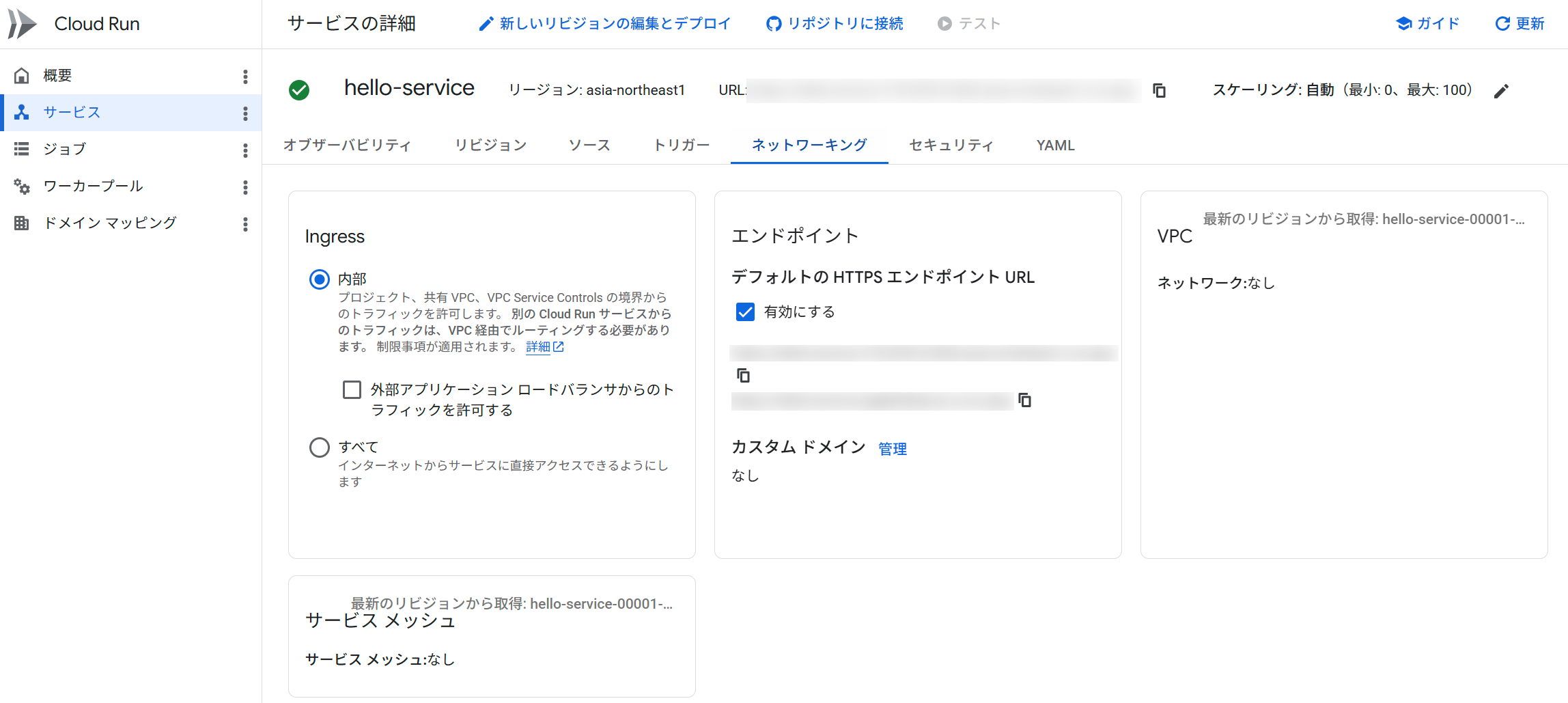This screenshot has height=703, width=1568.
Task: Click the hello-service service name
Action: (x=409, y=88)
